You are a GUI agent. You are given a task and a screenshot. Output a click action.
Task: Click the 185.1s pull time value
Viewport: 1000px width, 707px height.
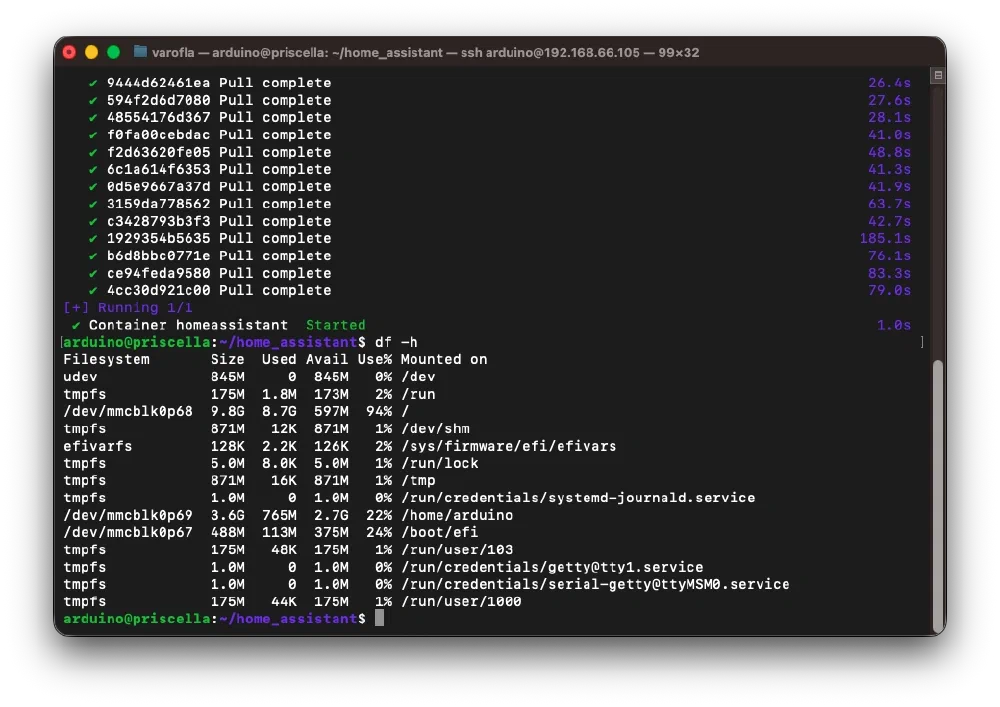coord(885,238)
